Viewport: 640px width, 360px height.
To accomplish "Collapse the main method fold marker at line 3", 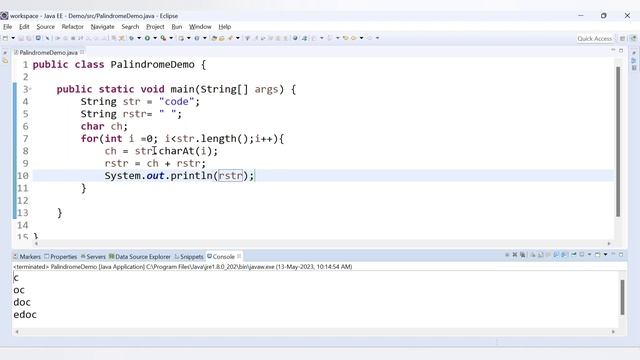I will [30, 89].
